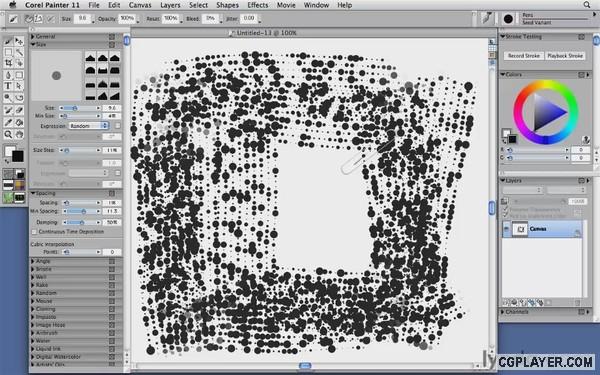
Task: Click the swap main and additional color icon
Action: point(7,161)
